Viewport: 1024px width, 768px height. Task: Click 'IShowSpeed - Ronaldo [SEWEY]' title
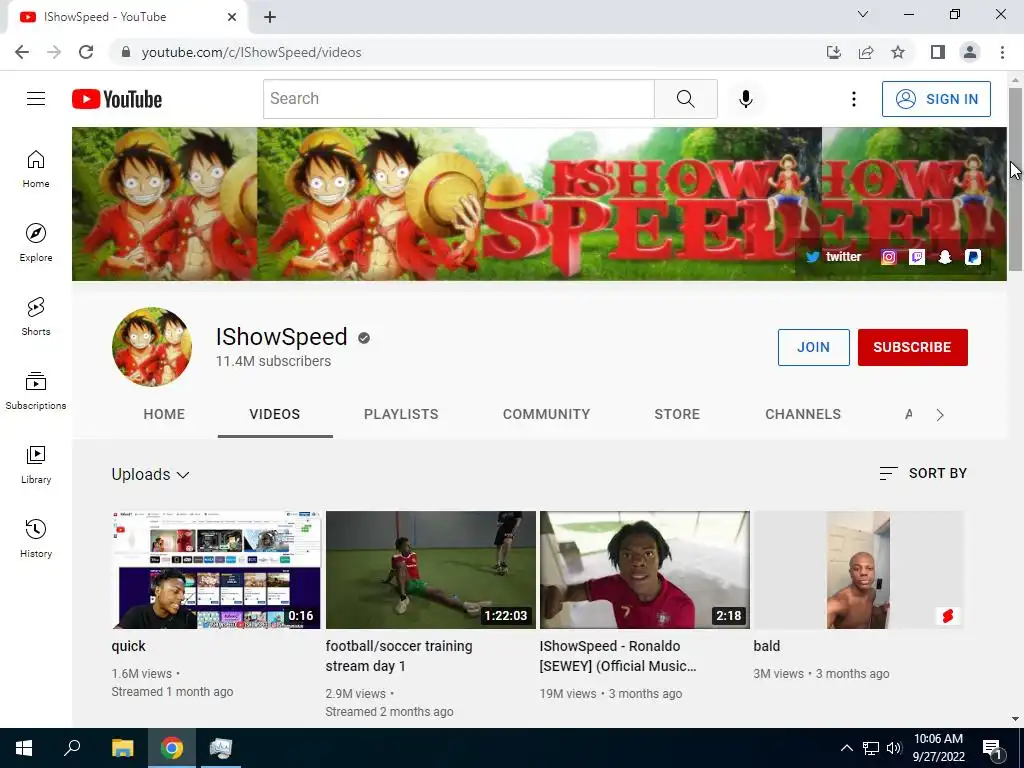pyautogui.click(x=618, y=656)
